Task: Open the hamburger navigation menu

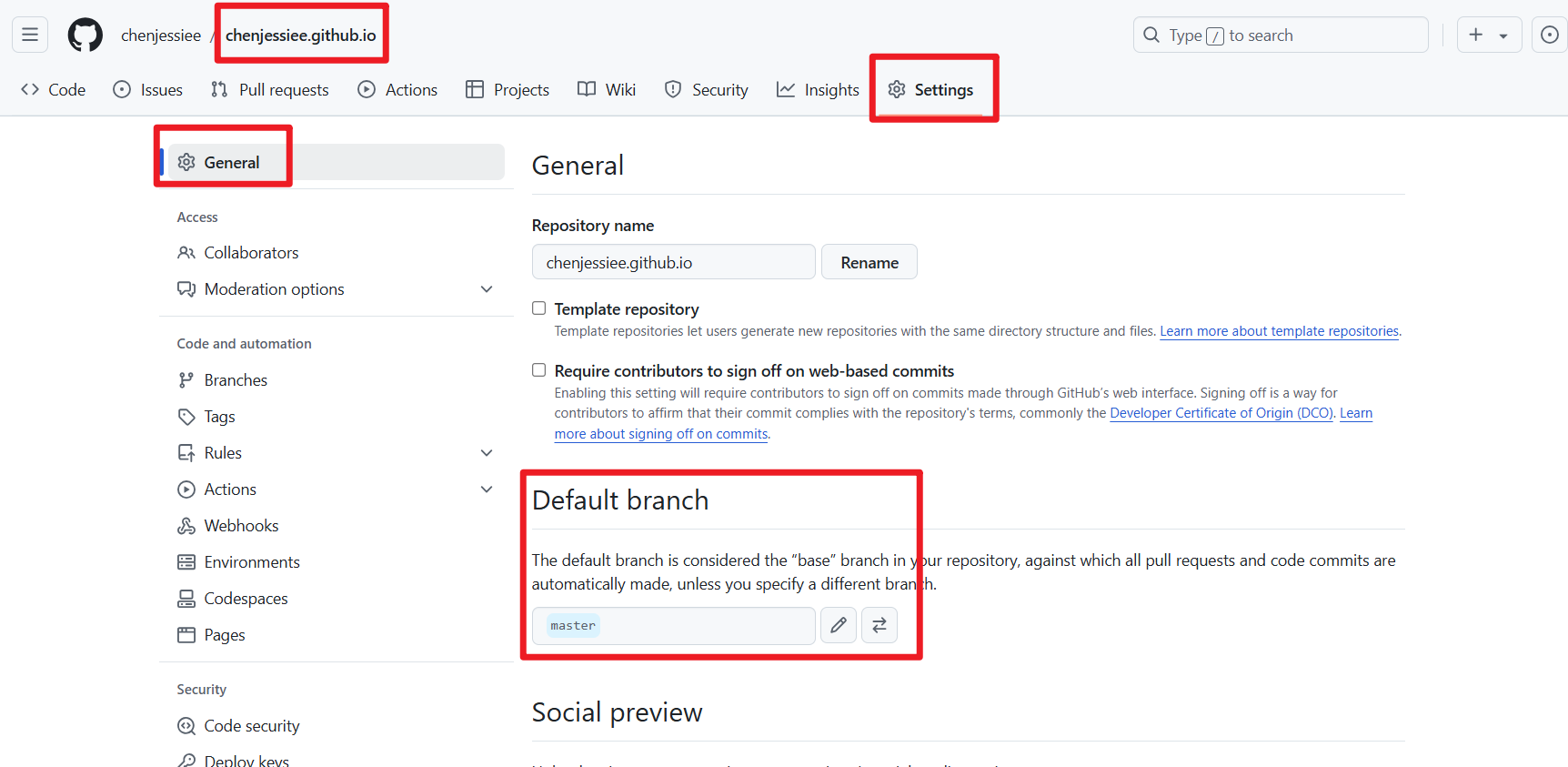Action: coord(30,35)
